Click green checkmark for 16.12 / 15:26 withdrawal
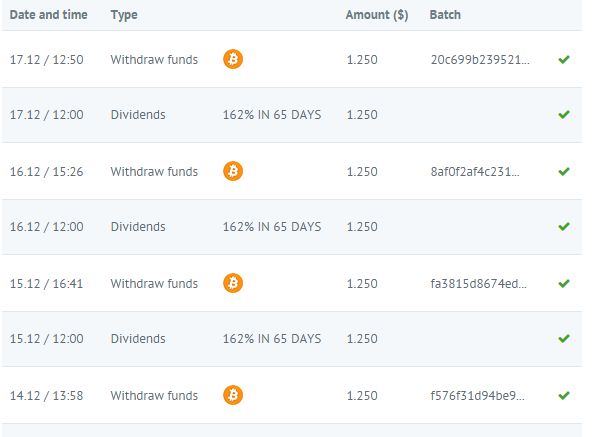 (x=564, y=171)
